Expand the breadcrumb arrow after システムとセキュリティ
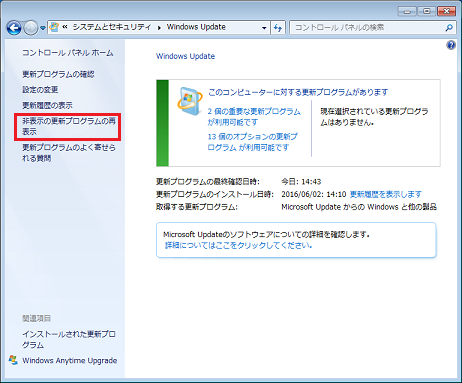Screen dimensions: 462x383 [159, 28]
